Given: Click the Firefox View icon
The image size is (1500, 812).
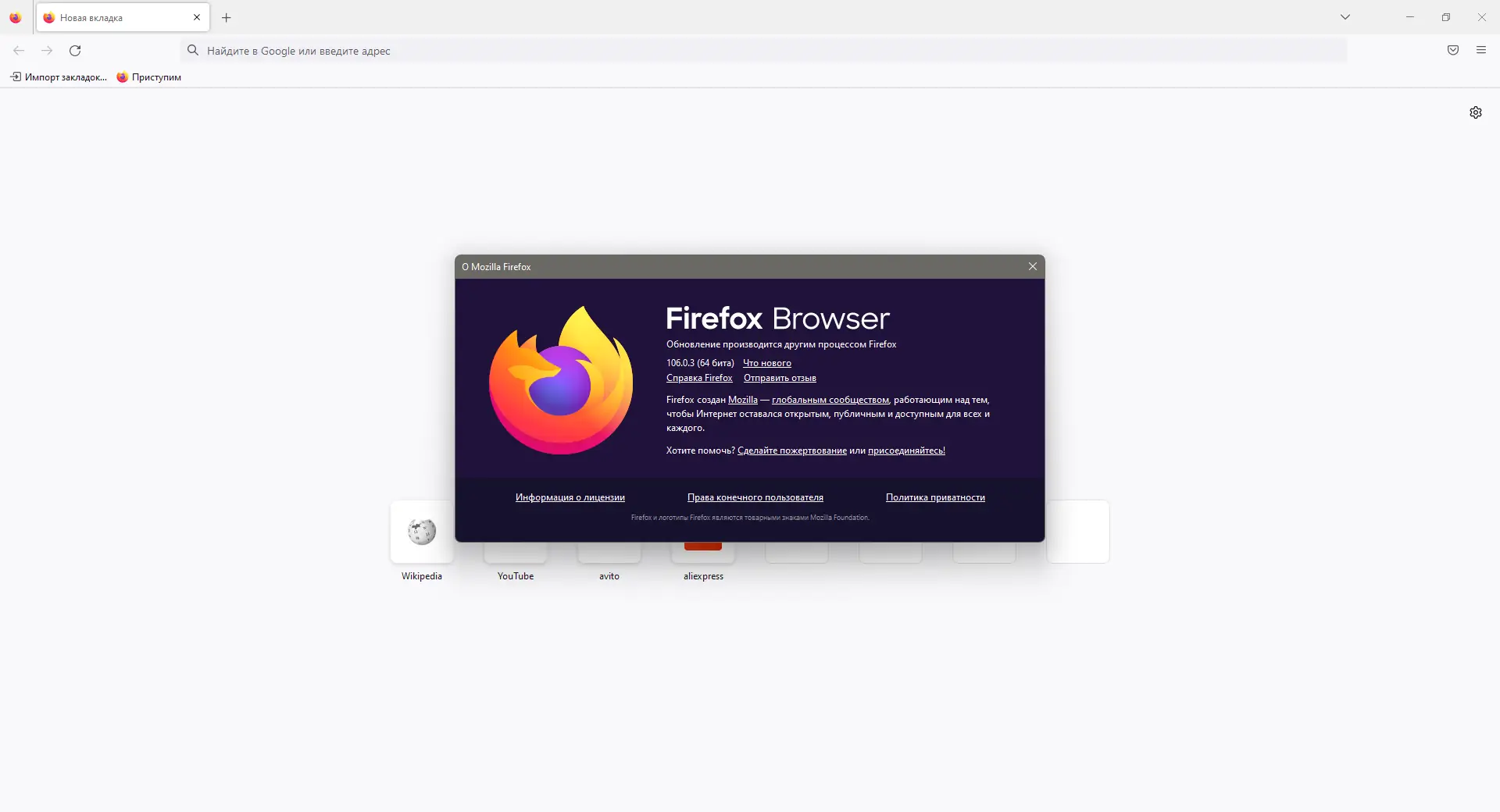Looking at the screenshot, I should (16, 17).
